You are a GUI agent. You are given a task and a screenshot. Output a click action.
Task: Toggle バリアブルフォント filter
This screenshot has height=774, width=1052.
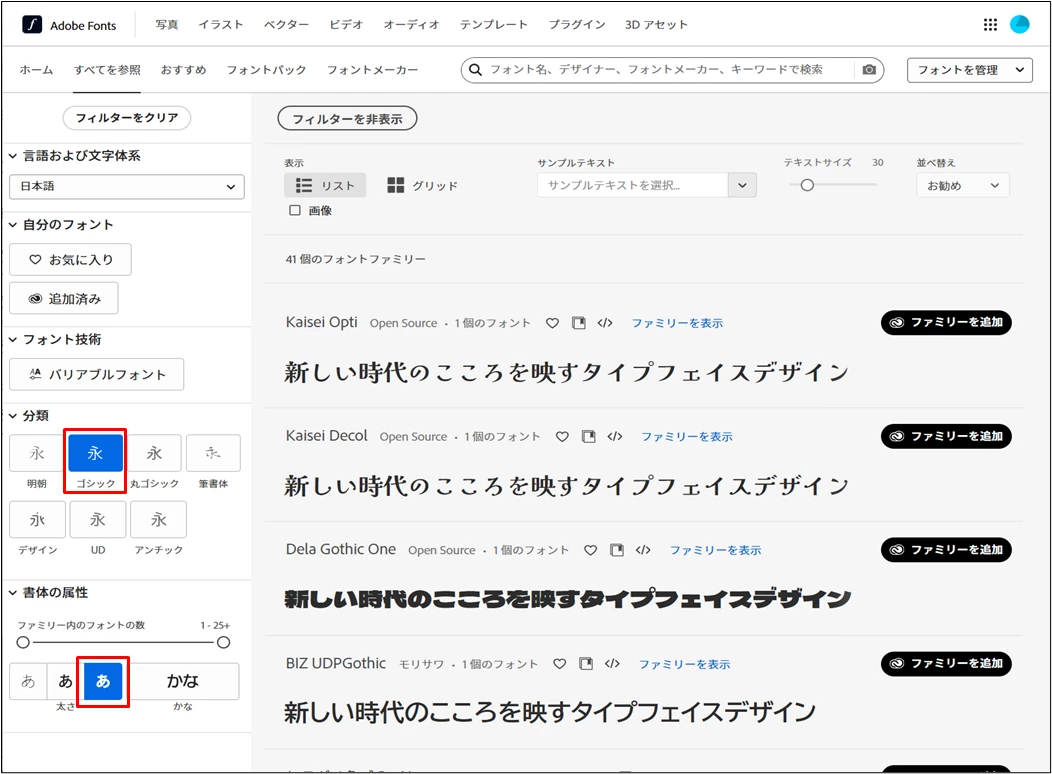click(x=97, y=374)
